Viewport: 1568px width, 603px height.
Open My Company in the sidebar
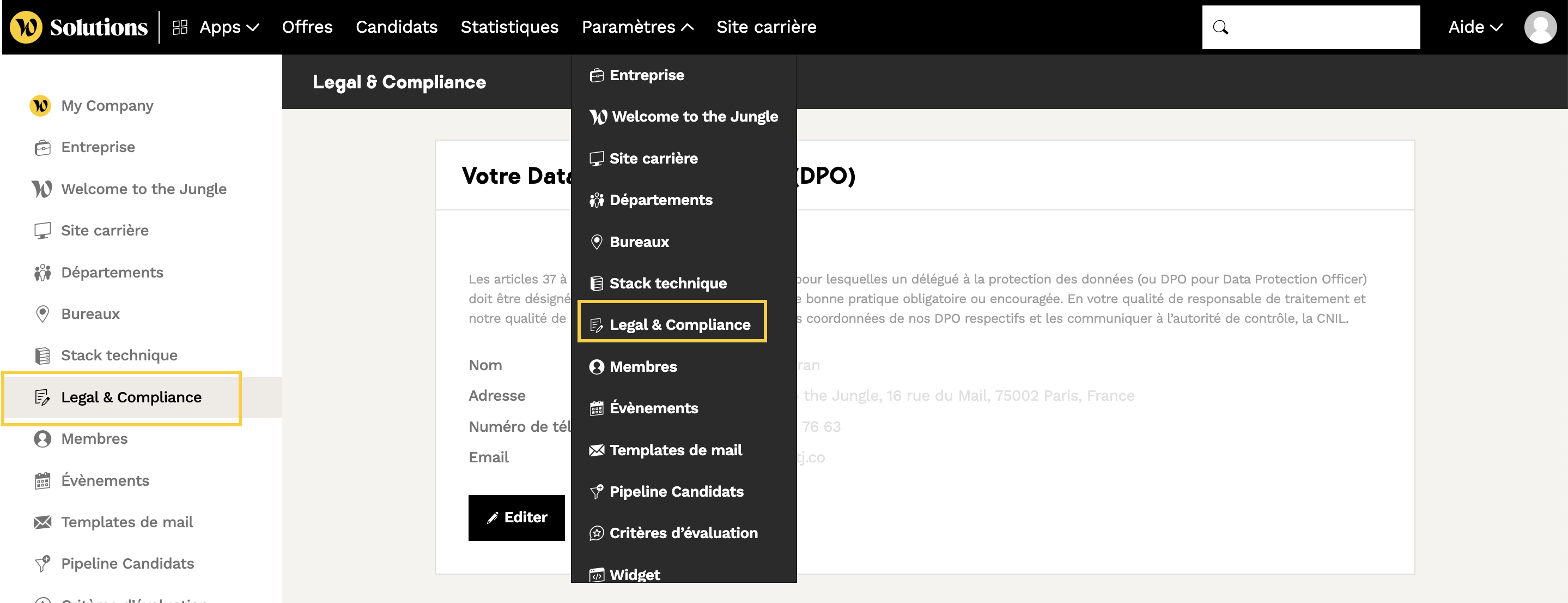point(107,106)
